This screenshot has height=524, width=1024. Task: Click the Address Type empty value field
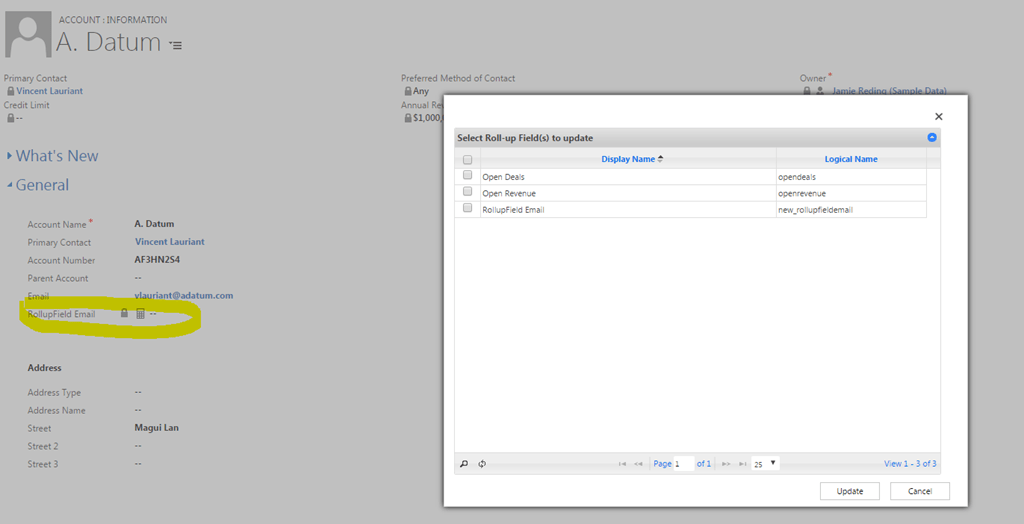point(138,392)
